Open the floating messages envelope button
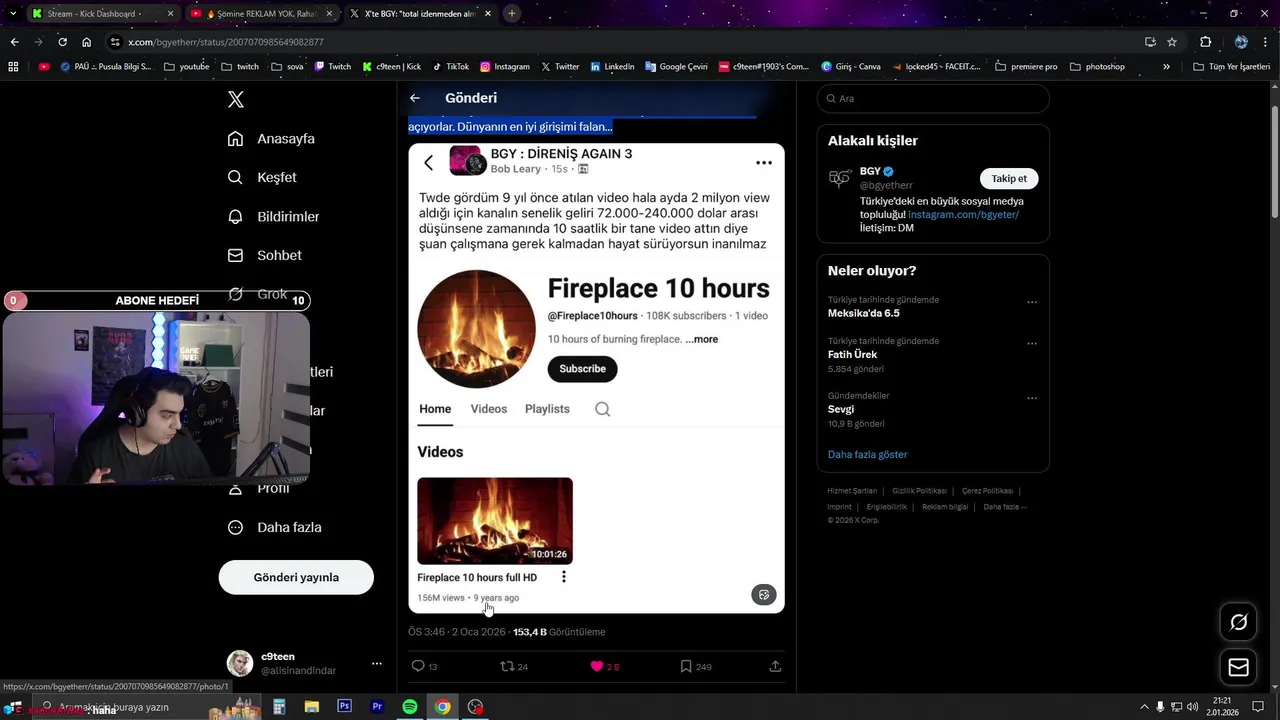Image resolution: width=1280 pixels, height=720 pixels. (x=1238, y=667)
